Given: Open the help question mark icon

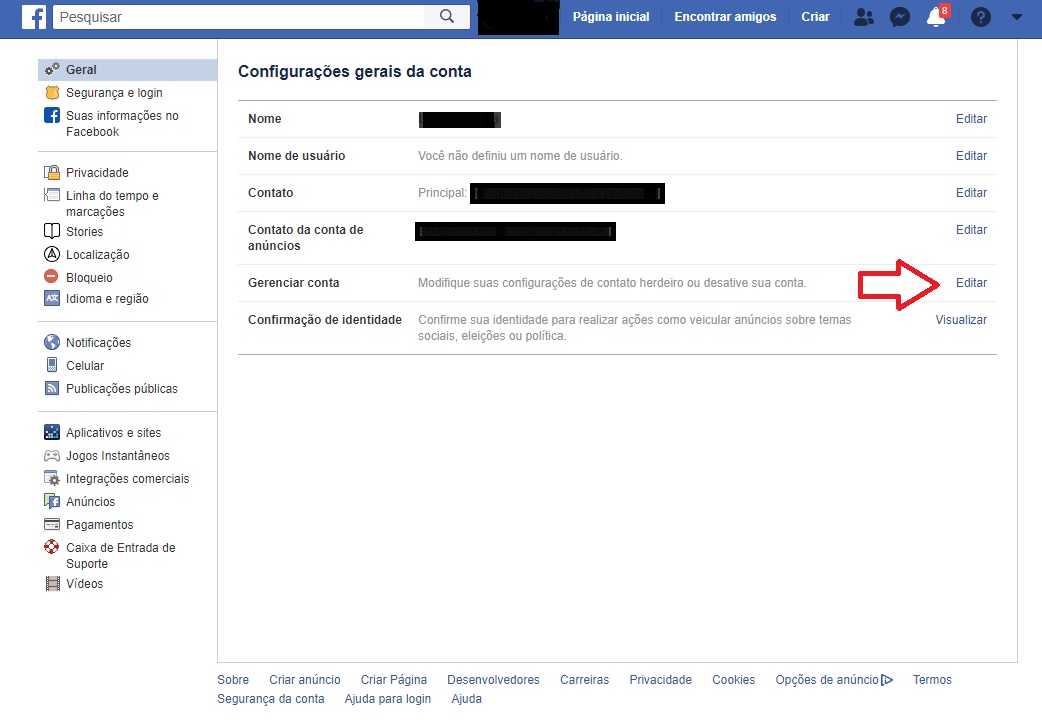Looking at the screenshot, I should (980, 17).
